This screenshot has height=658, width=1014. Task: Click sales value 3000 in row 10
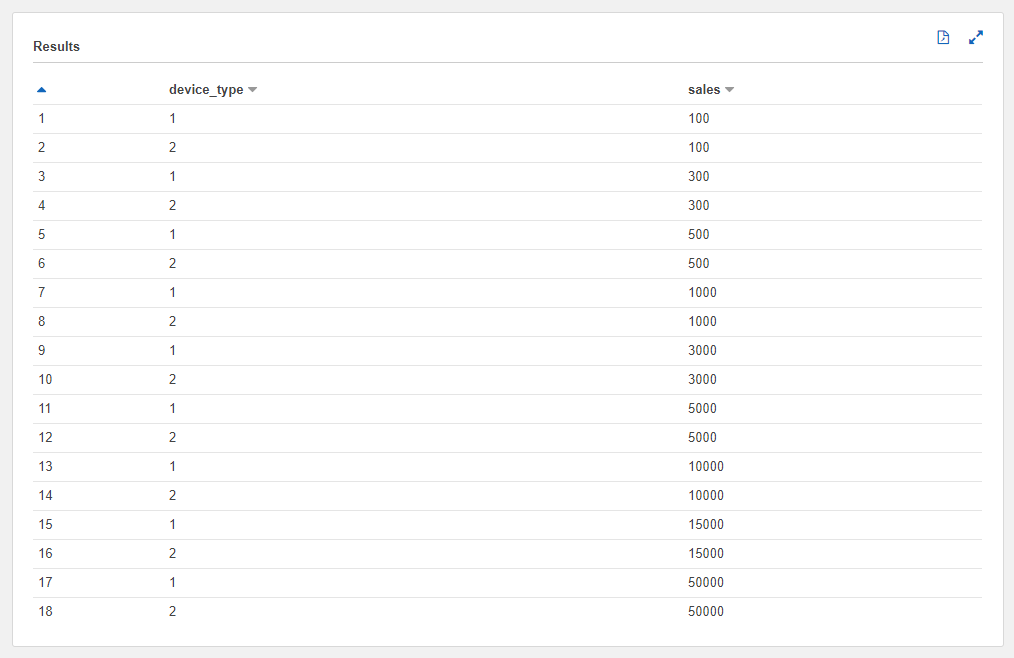[x=702, y=379]
